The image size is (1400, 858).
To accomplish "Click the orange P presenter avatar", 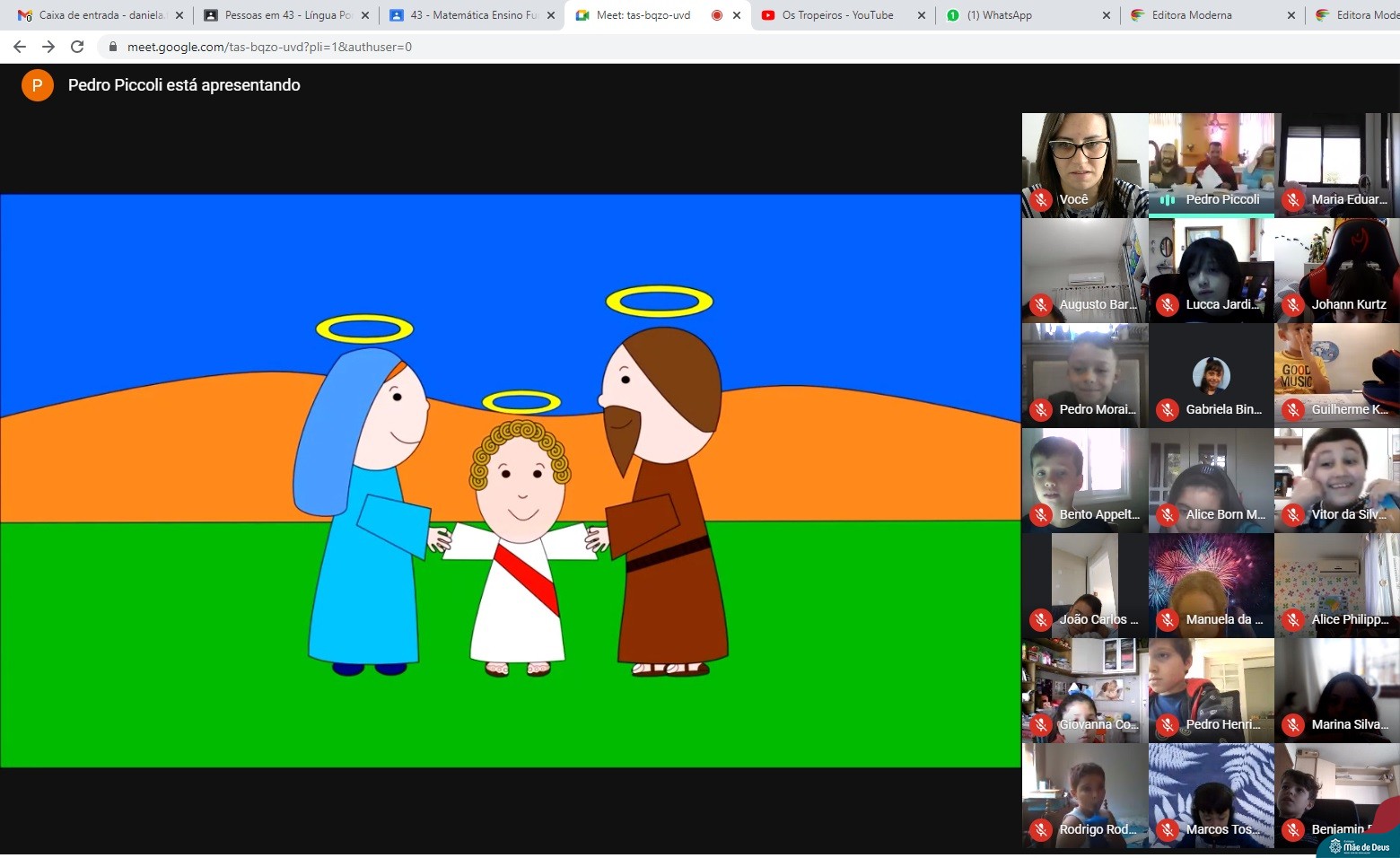I will click(37, 85).
